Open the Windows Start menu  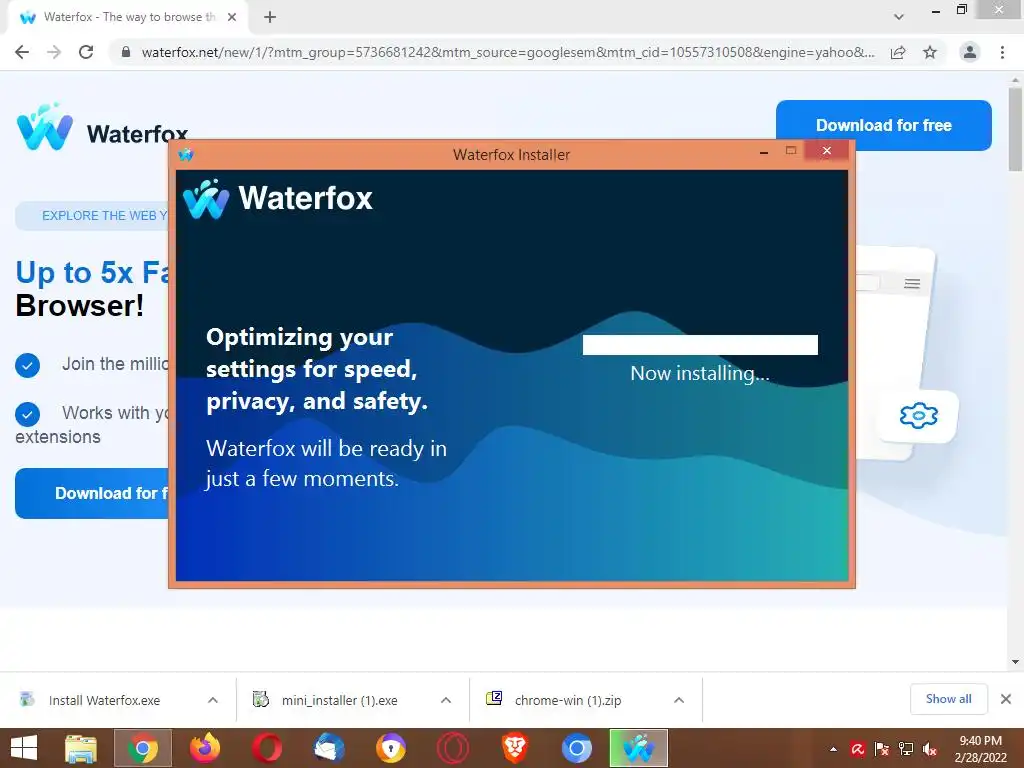pos(24,748)
